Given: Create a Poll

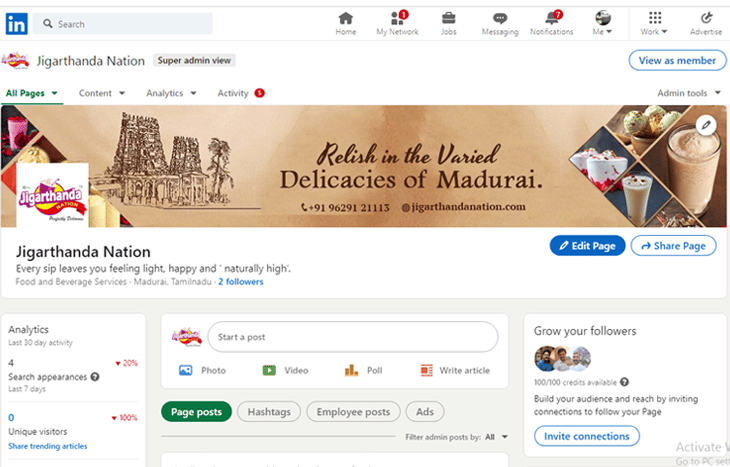Looking at the screenshot, I should 363,371.
